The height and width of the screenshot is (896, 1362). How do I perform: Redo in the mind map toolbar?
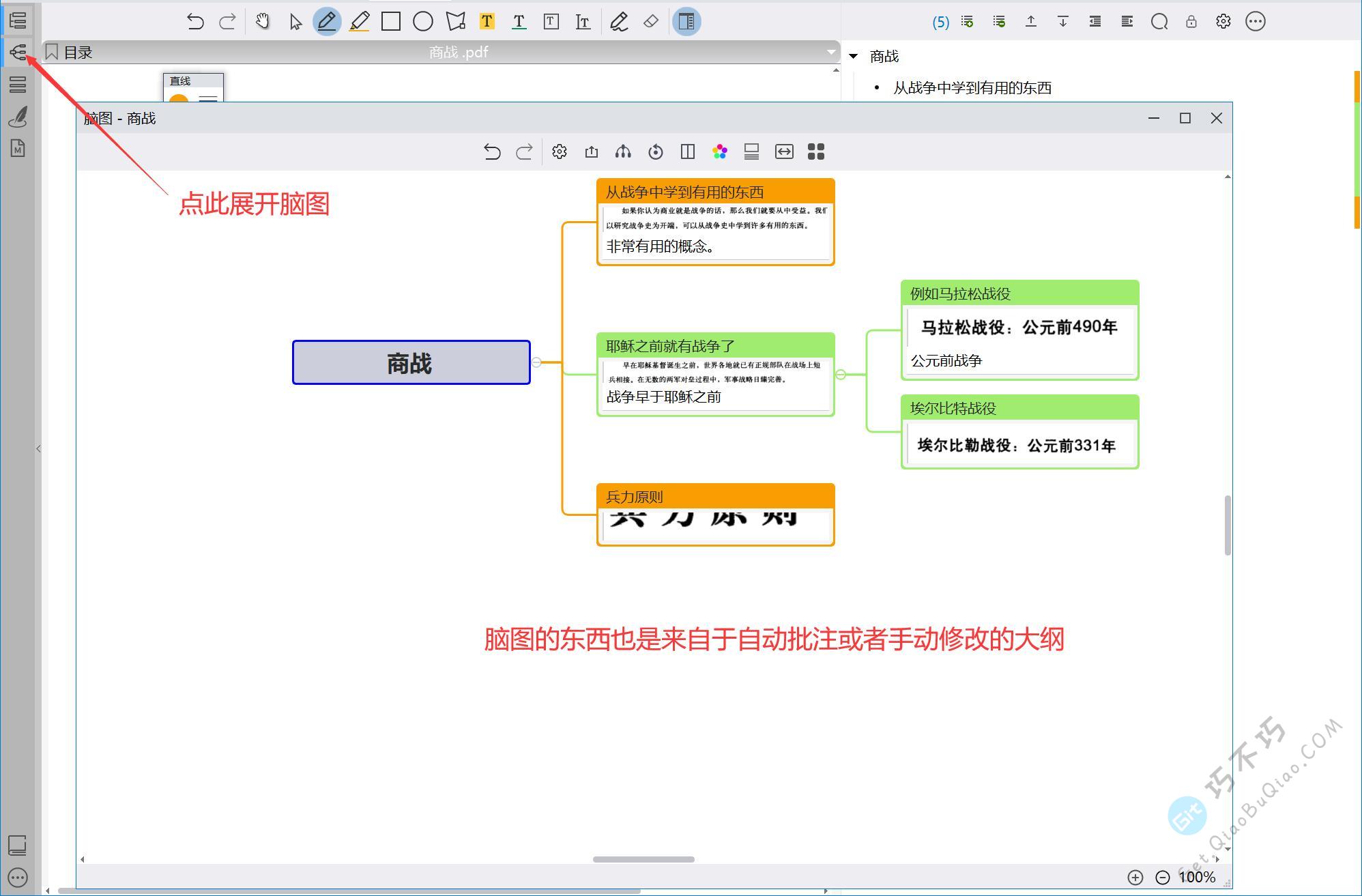(x=524, y=151)
